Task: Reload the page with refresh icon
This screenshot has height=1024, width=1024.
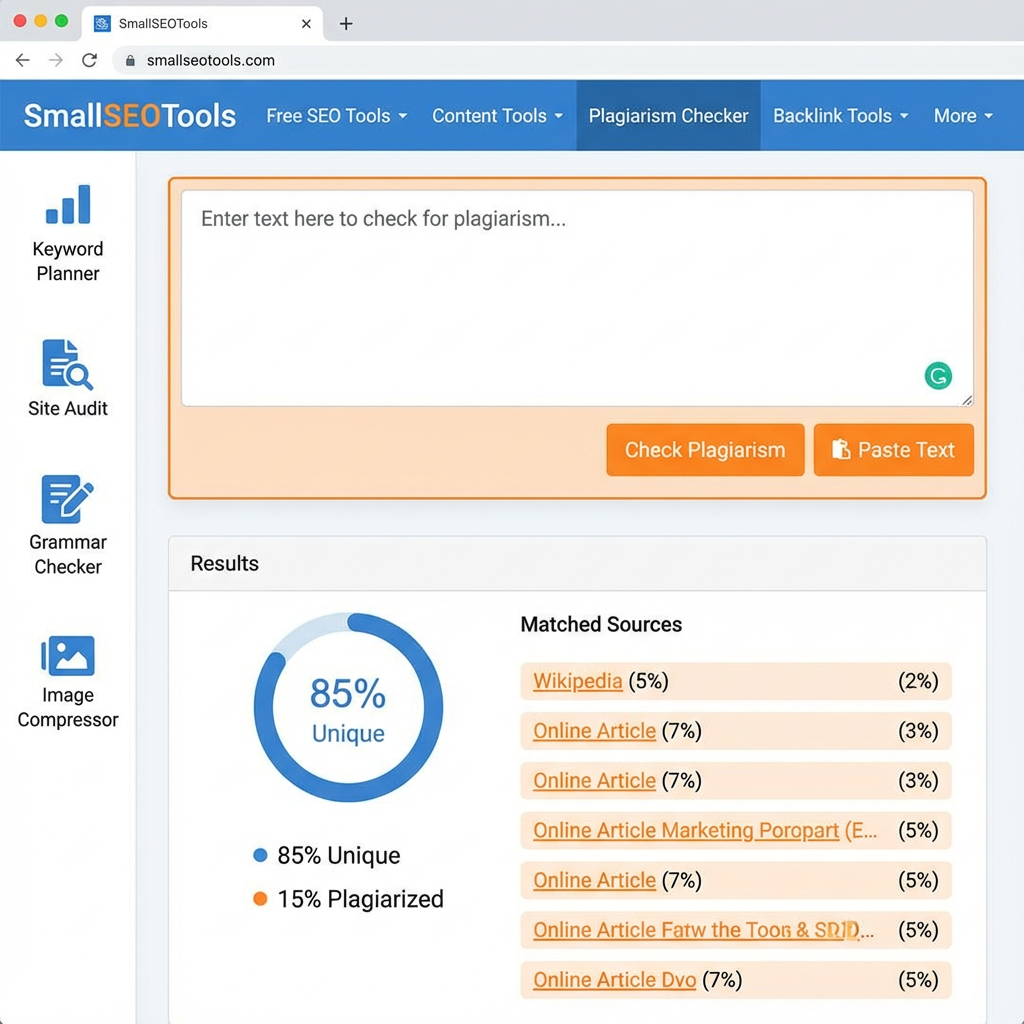Action: (x=89, y=60)
